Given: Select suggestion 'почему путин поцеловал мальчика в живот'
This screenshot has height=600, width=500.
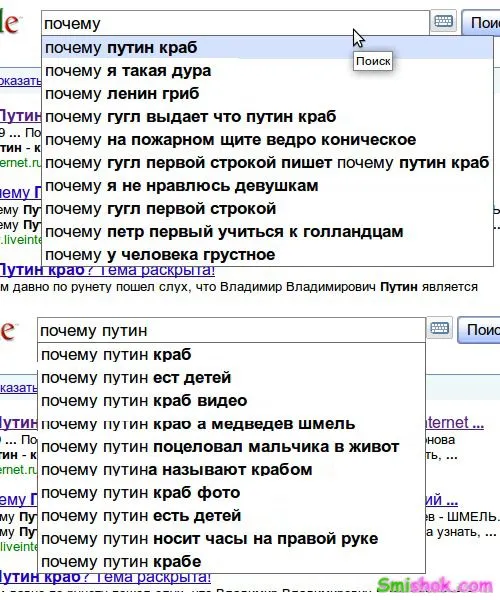Looking at the screenshot, I should tap(231, 447).
